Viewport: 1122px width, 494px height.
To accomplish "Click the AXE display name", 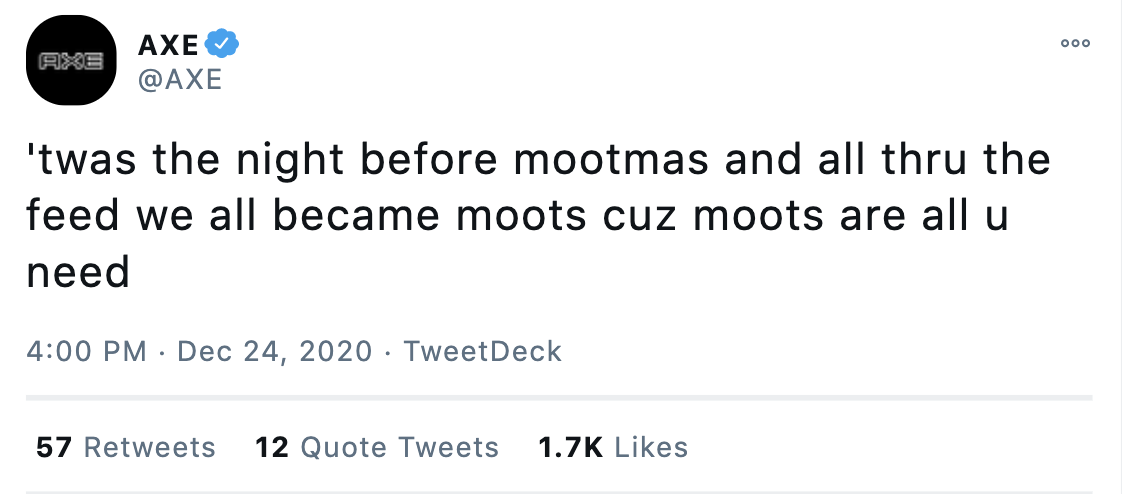I will 167,44.
